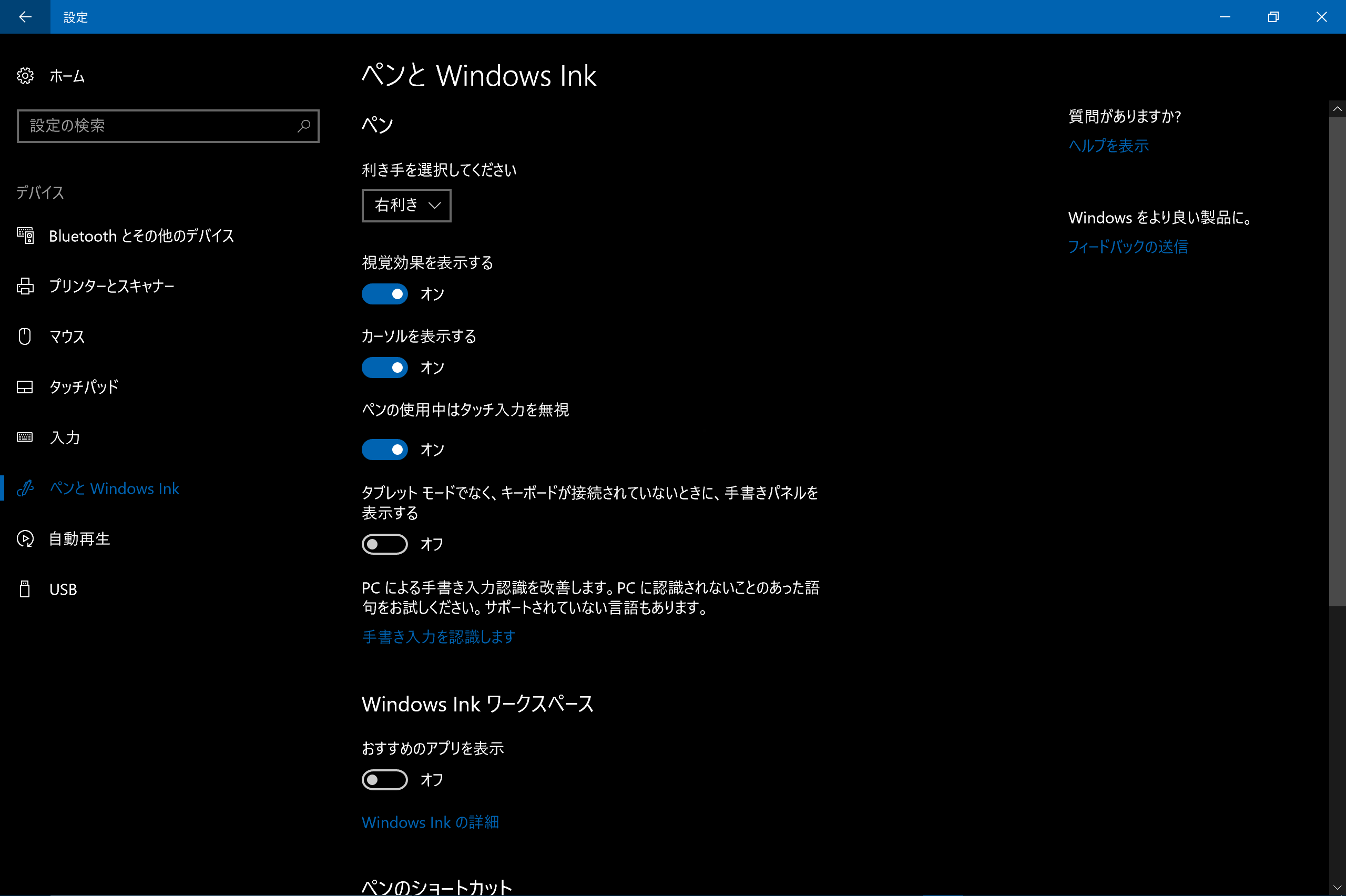This screenshot has width=1346, height=896.
Task: Turn off 視覚効果を表示する toggle
Action: (x=384, y=294)
